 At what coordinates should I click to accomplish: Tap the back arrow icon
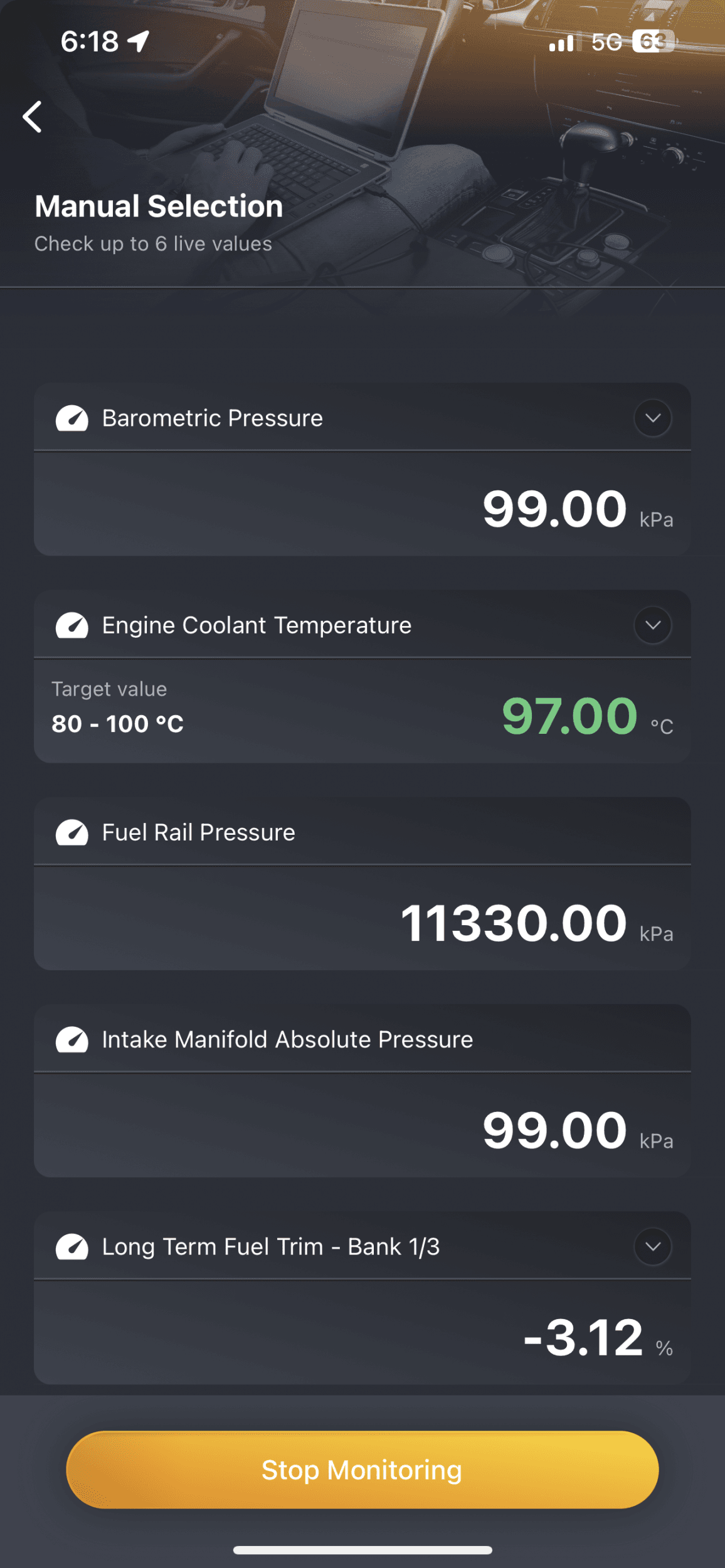pos(33,117)
